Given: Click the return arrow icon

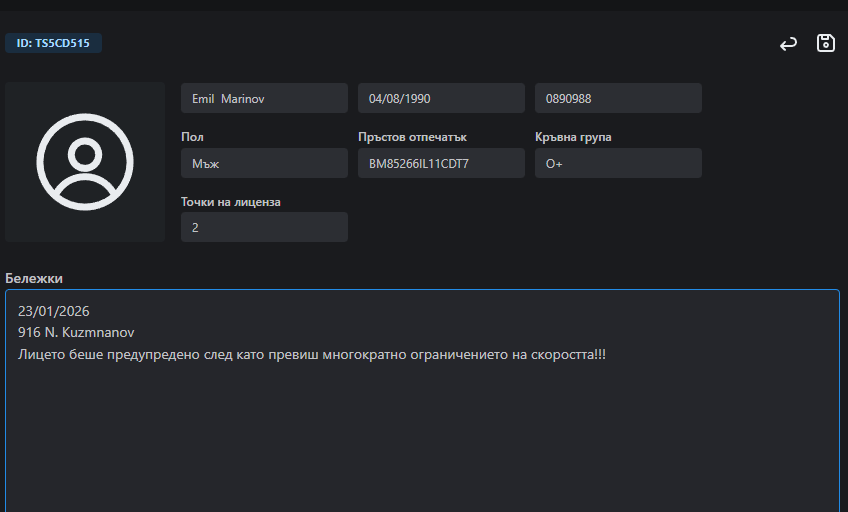Looking at the screenshot, I should point(788,43).
